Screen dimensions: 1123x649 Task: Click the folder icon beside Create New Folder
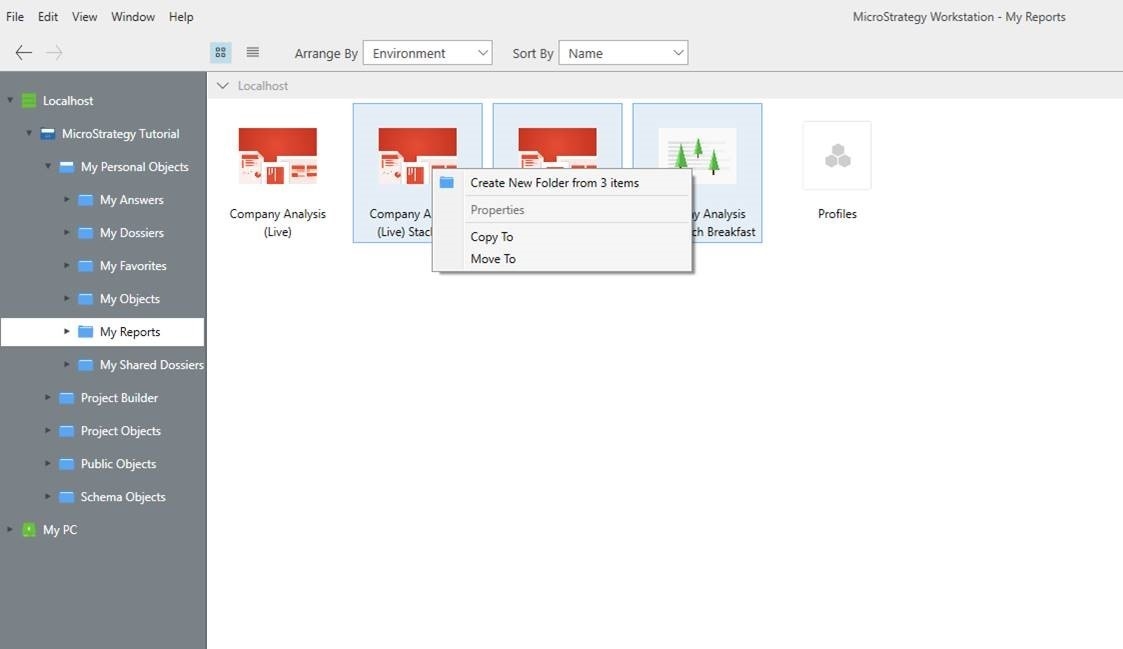447,183
